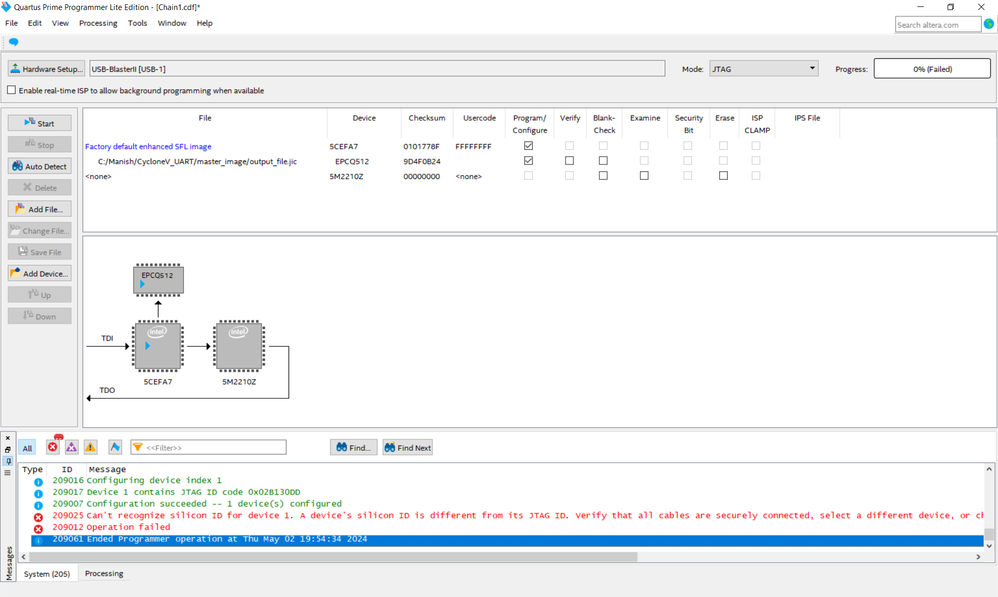This screenshot has height=597, width=998.
Task: Toggle the yellow warning messages filter
Action: [x=90, y=447]
